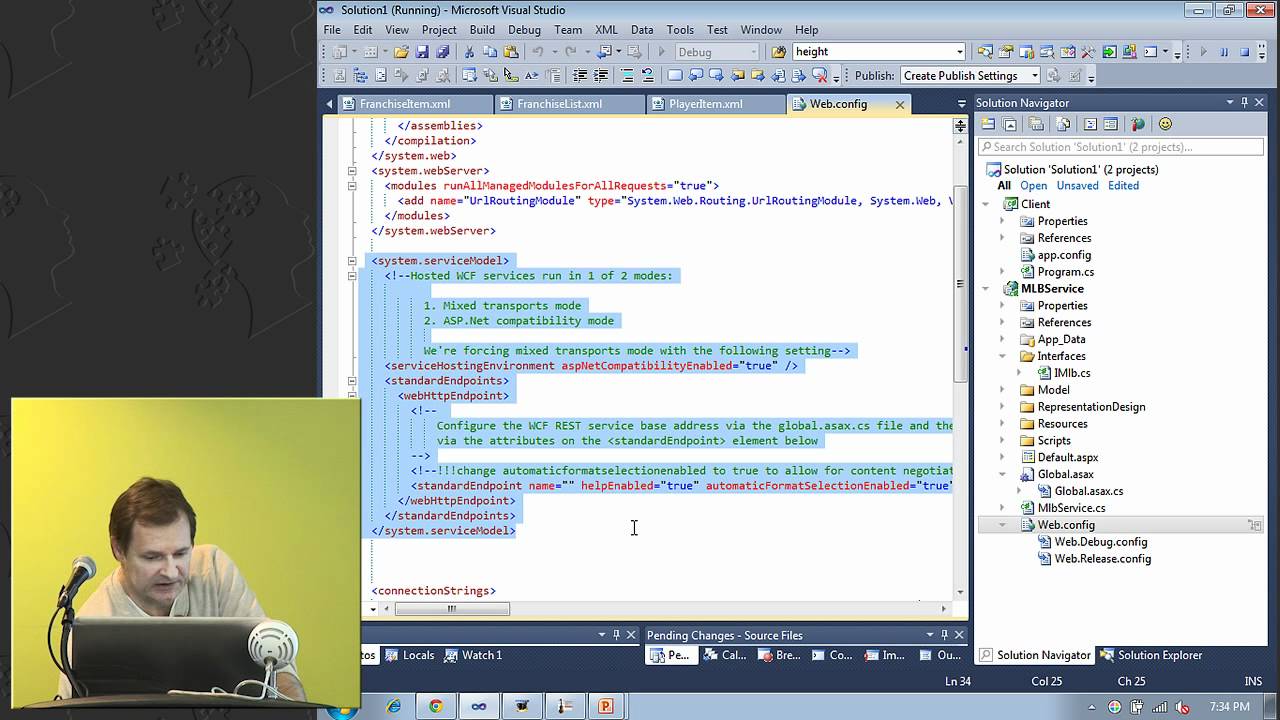Click the Open File toolbar icon
This screenshot has width=1280, height=720.
[401, 52]
